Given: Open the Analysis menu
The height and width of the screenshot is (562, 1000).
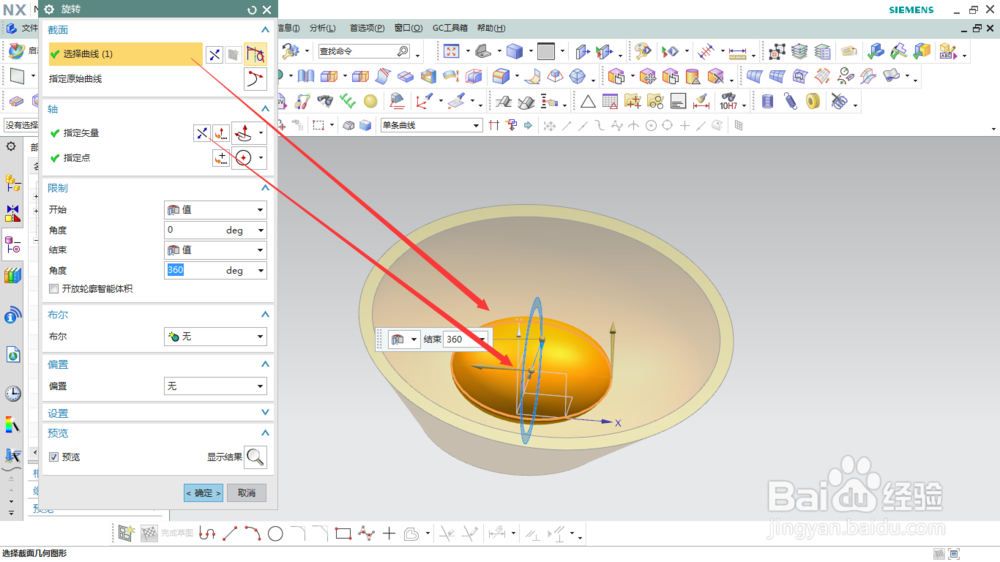Looking at the screenshot, I should [x=322, y=28].
